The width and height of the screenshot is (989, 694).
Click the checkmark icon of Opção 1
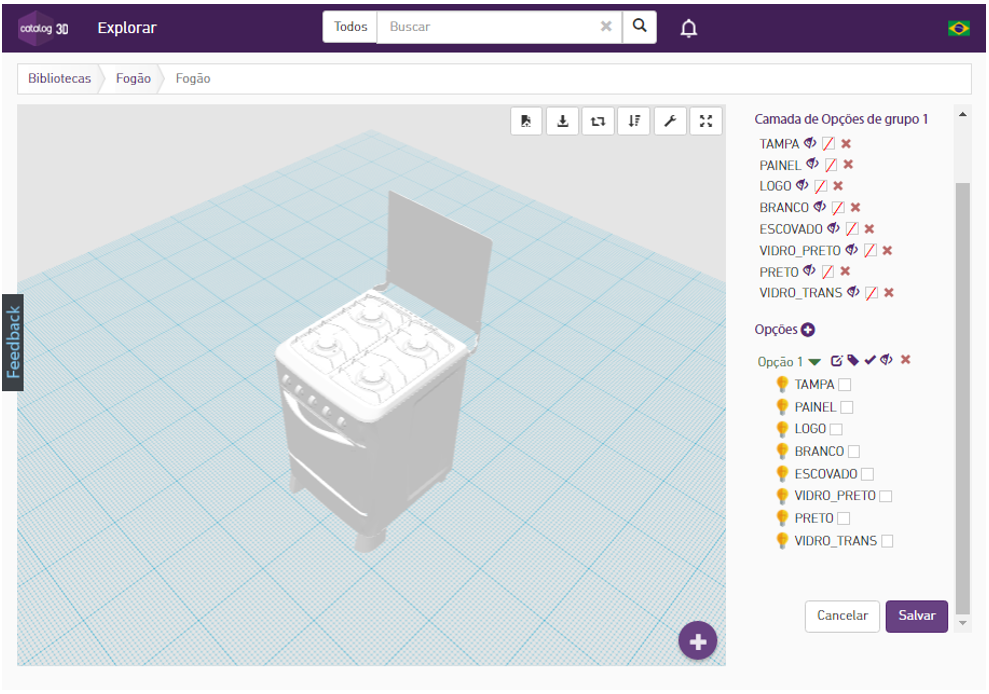[x=870, y=360]
